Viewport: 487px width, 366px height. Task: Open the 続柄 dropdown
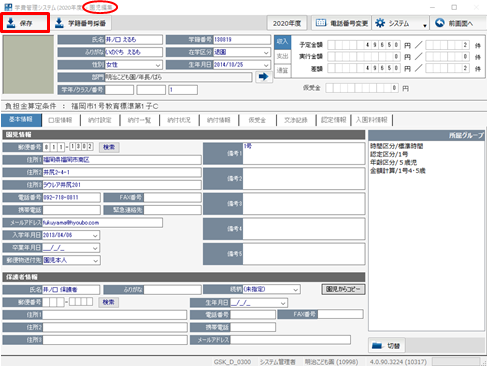click(x=295, y=290)
